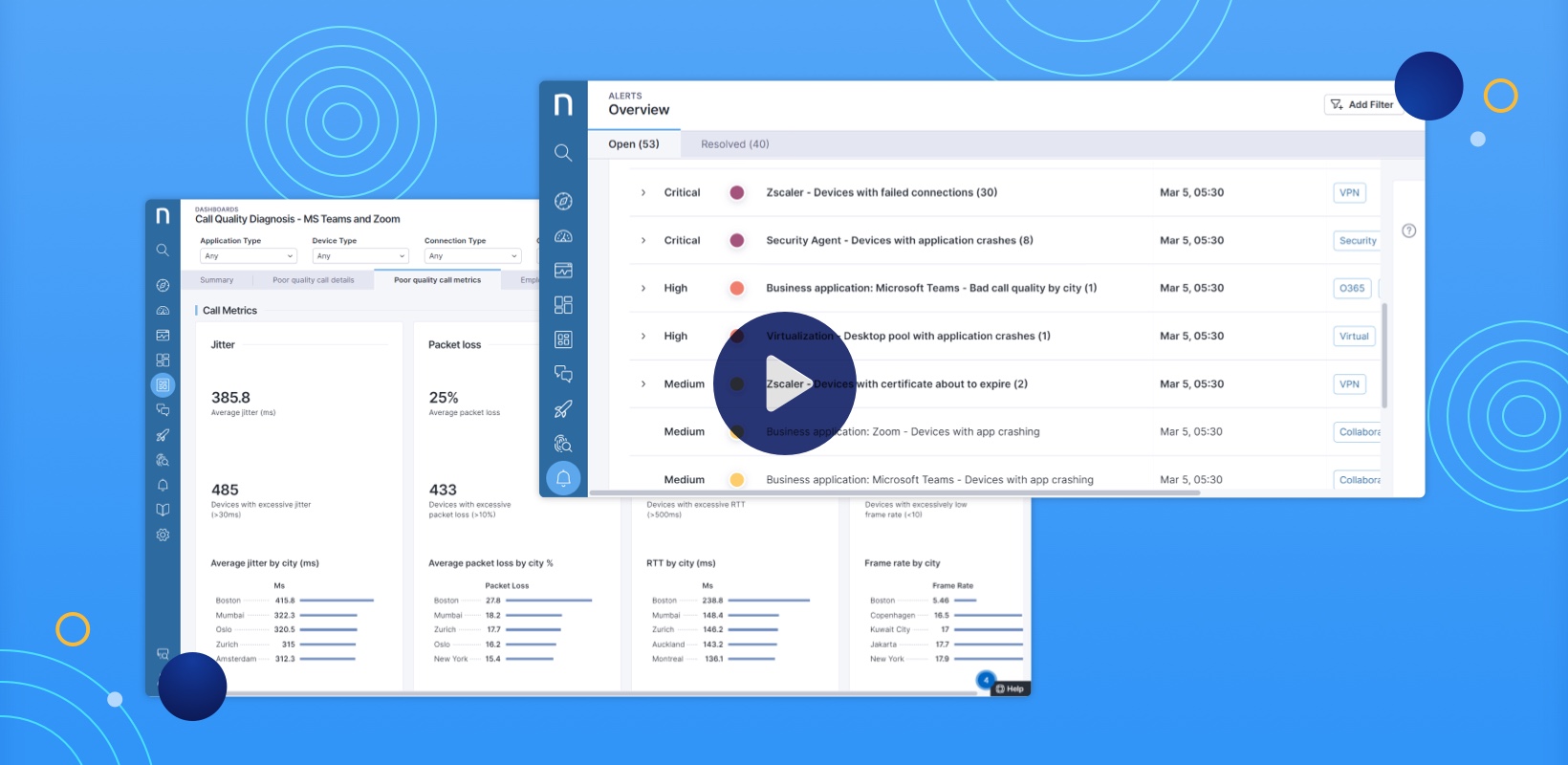Click the Help button in the Call Quality window

click(x=1011, y=688)
